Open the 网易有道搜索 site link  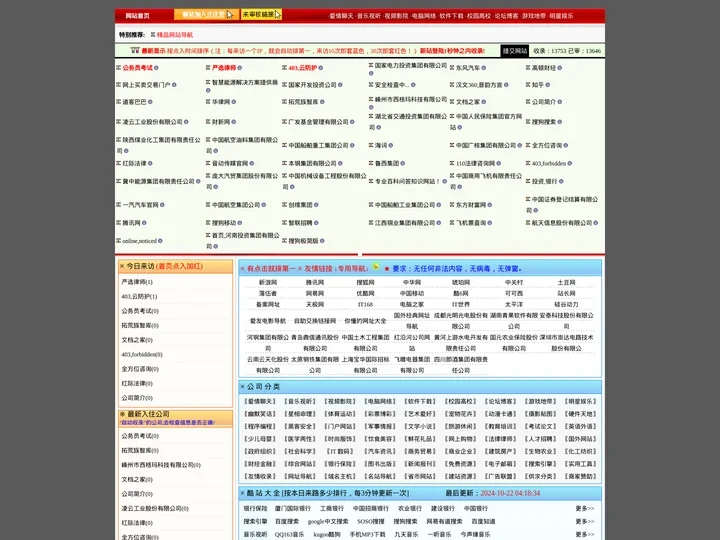pos(444,522)
